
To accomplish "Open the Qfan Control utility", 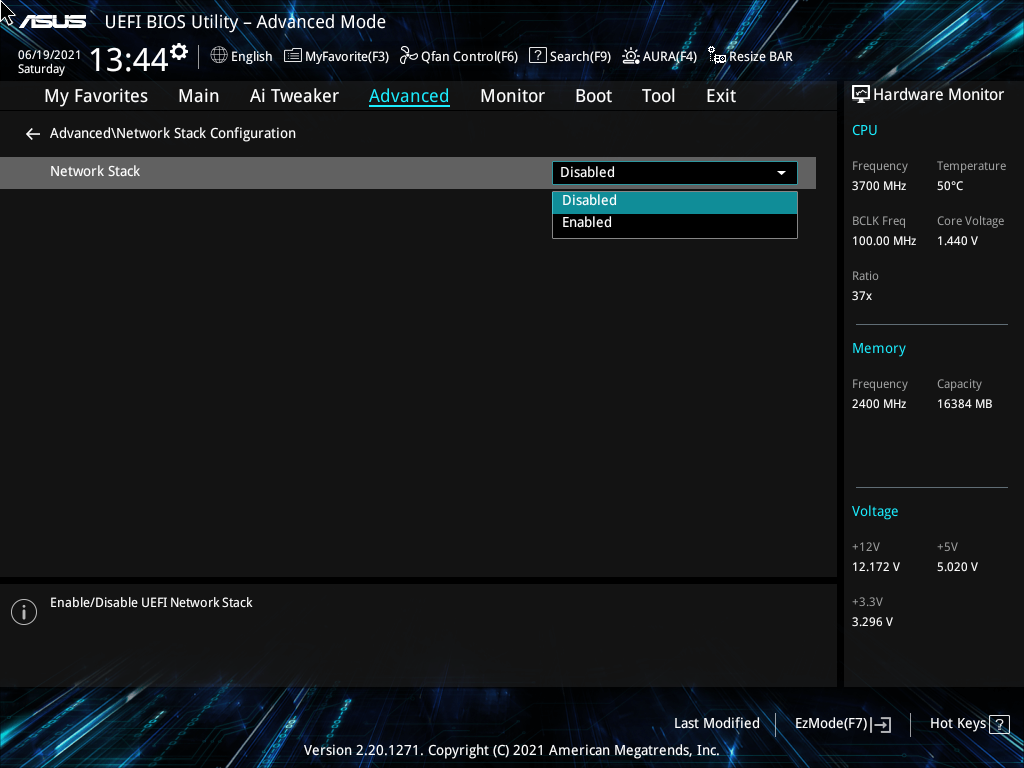I will coord(458,56).
